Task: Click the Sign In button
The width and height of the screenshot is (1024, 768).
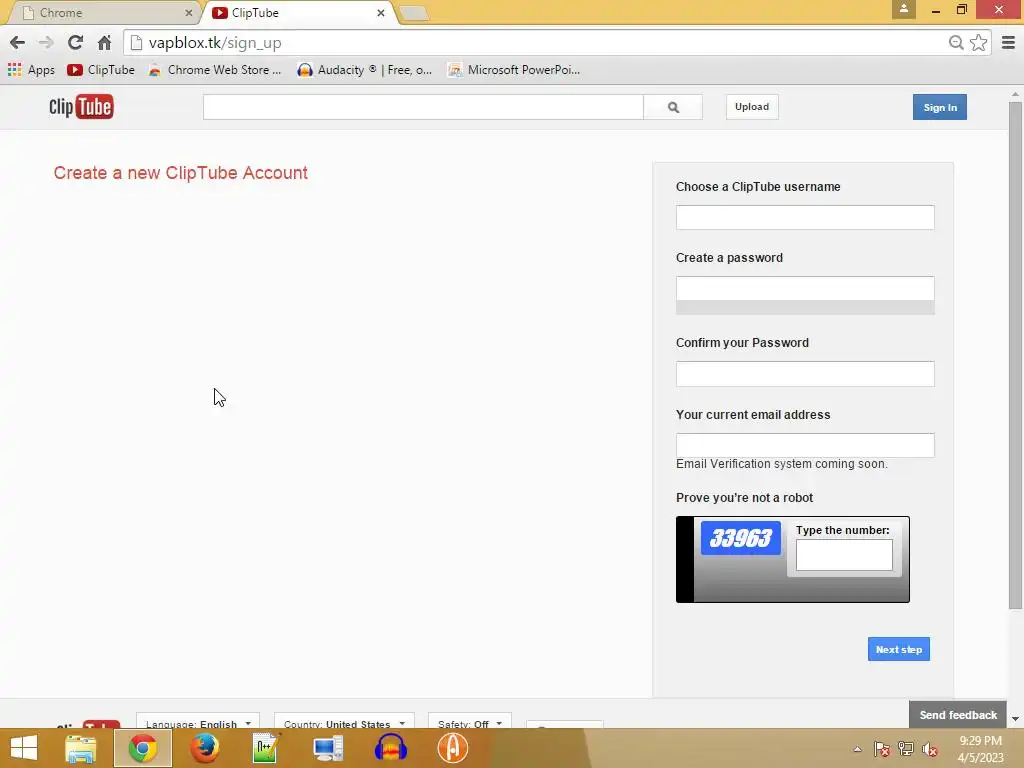Action: click(940, 107)
